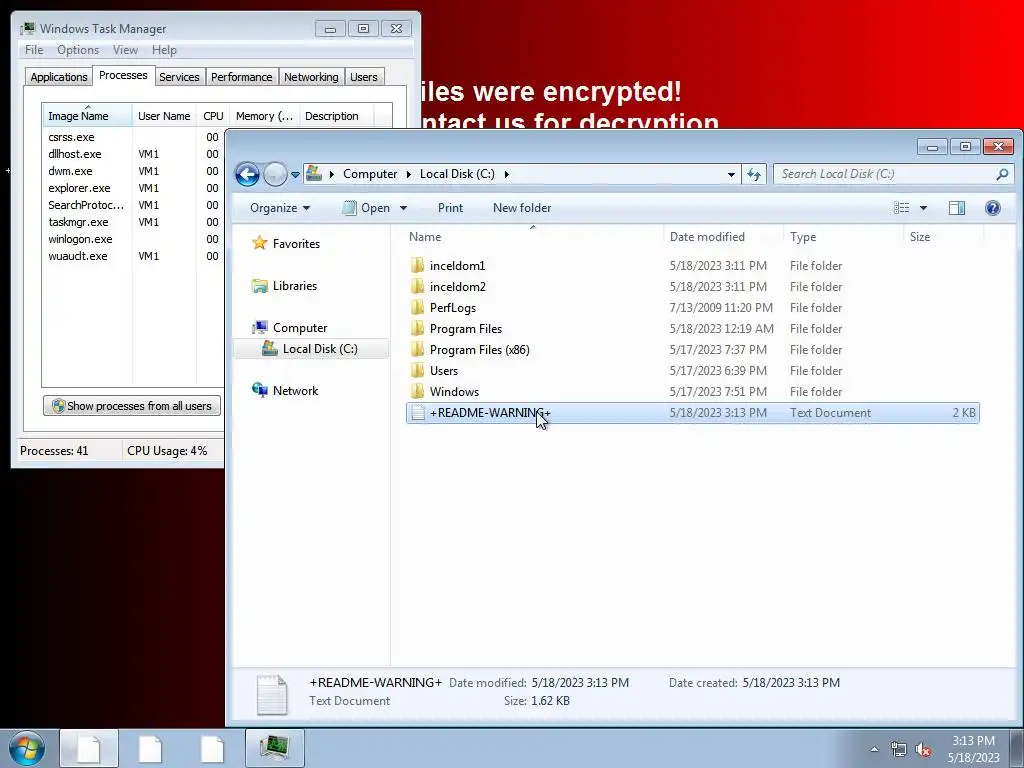Screen dimensions: 1024x768
Task: Click the Windows folder icon
Action: click(418, 391)
